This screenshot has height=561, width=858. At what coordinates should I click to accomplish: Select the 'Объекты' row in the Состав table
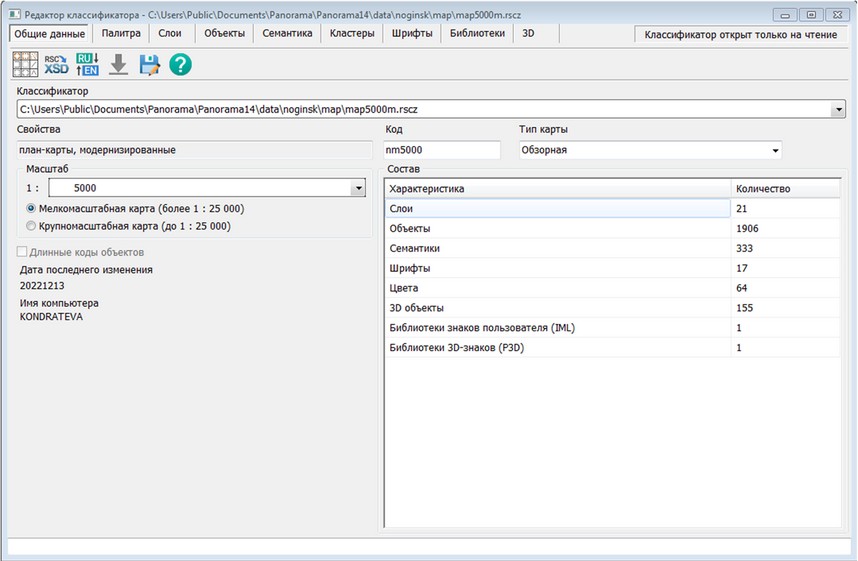(556, 228)
